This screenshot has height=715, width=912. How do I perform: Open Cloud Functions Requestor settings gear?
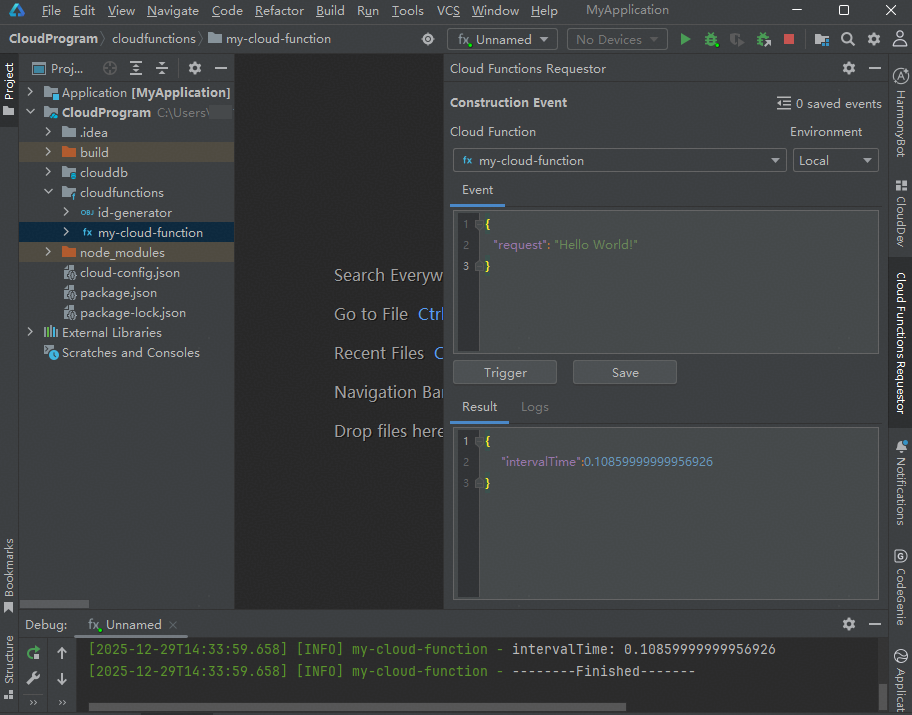pyautogui.click(x=849, y=68)
